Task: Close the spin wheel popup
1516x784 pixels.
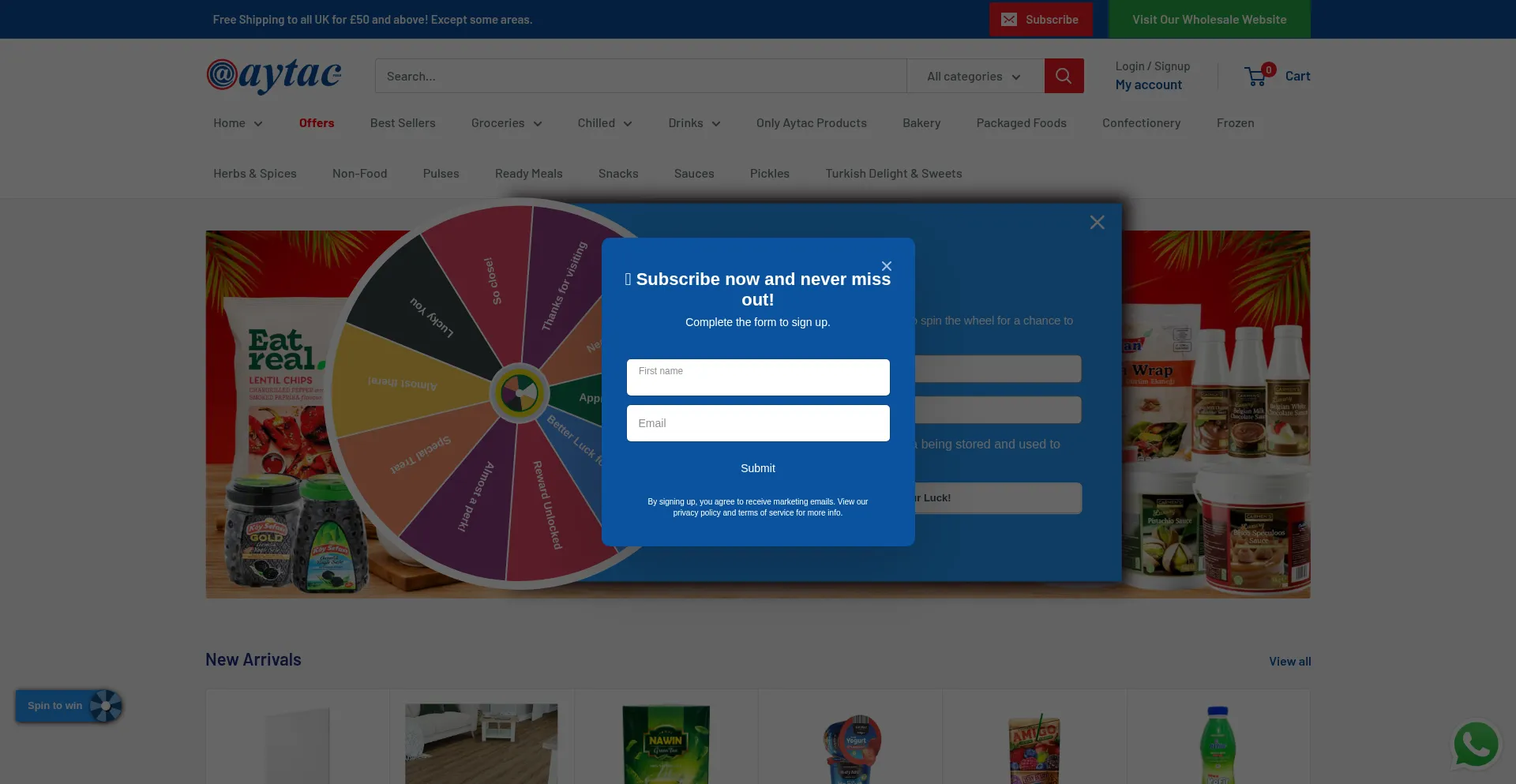Action: (x=1097, y=223)
